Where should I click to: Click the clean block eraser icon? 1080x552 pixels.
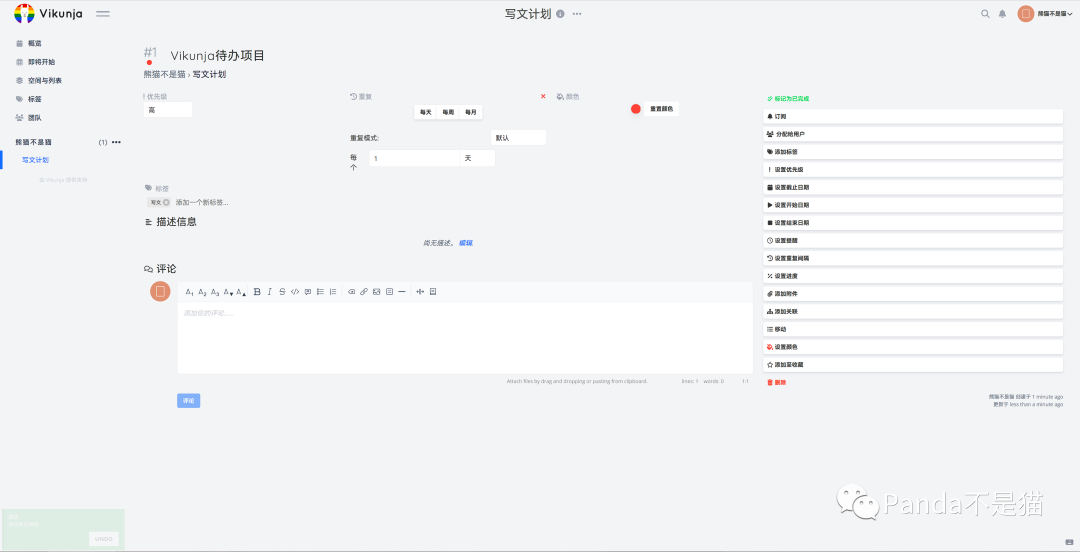pos(351,292)
